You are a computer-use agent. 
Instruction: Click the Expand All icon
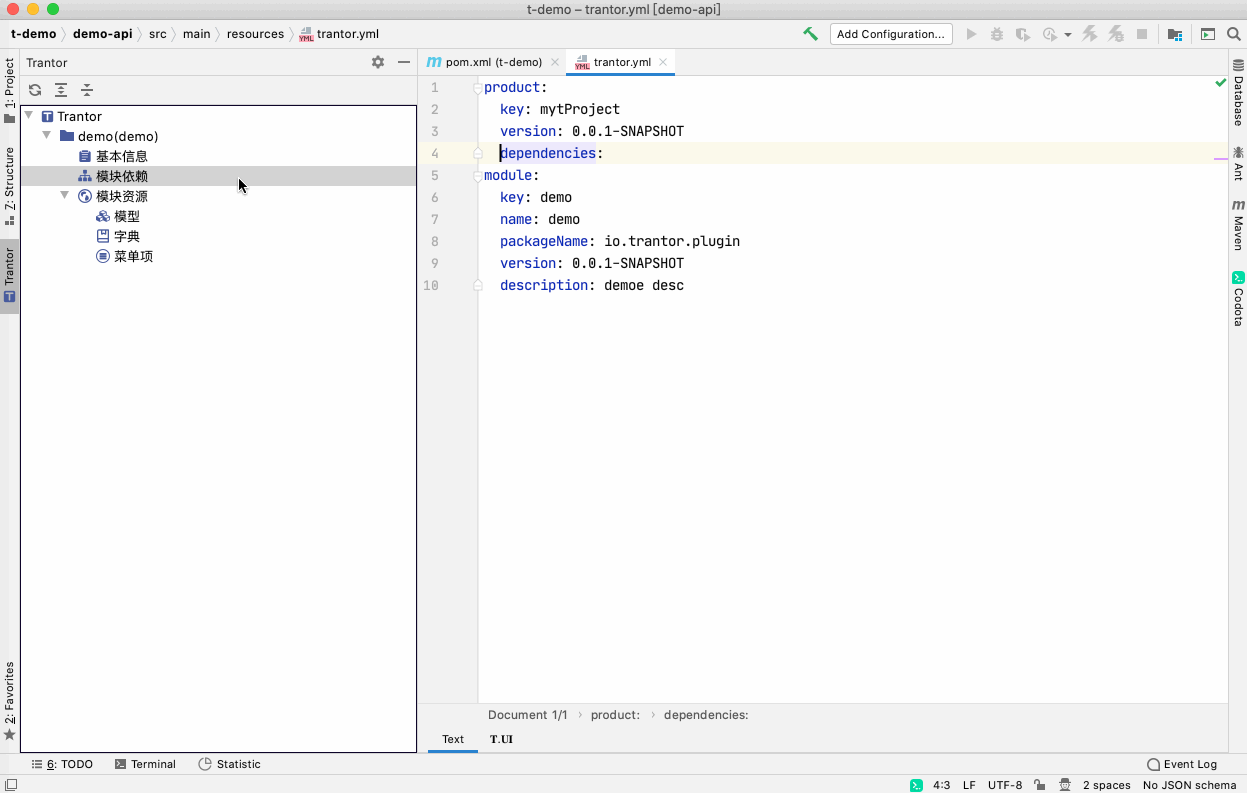(x=61, y=90)
